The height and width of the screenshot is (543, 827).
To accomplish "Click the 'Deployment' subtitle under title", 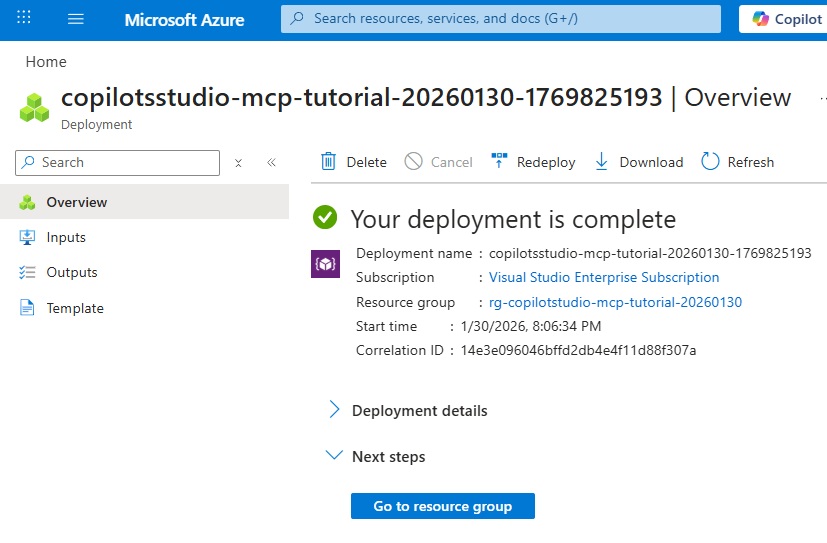I will (97, 124).
